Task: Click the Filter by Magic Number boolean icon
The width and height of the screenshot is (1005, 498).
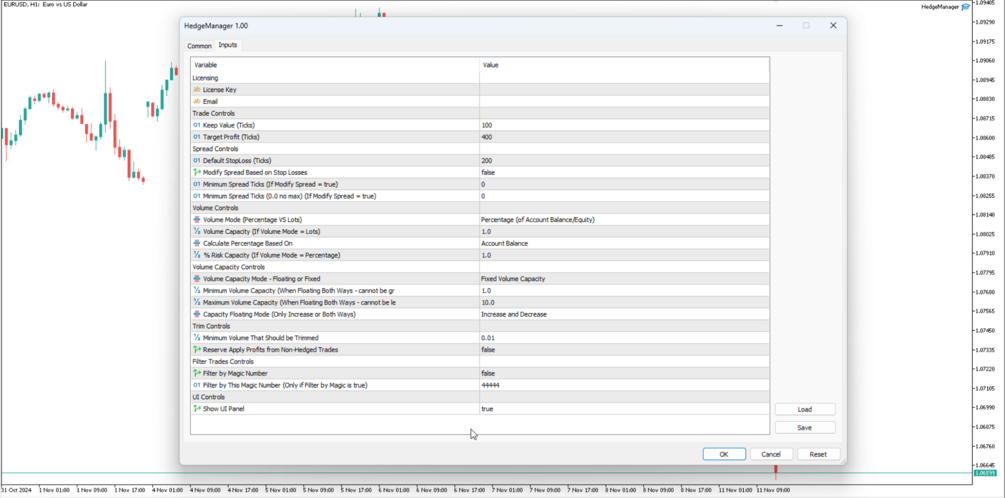Action: [197, 373]
